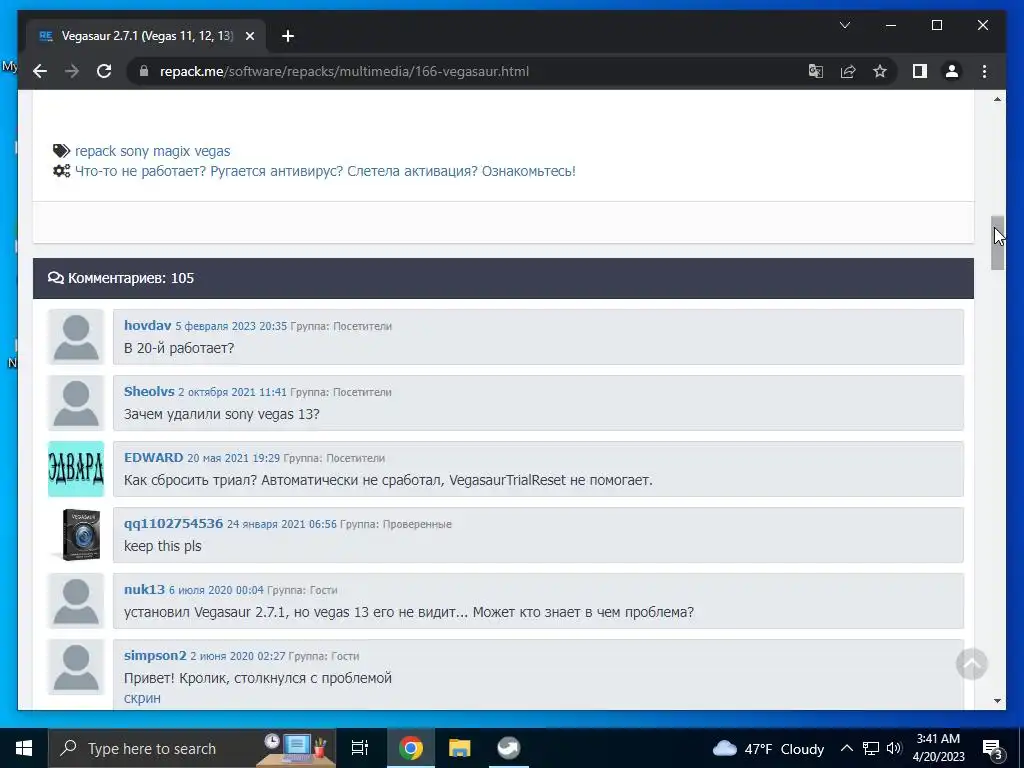
Task: Click the taskbar search box
Action: coord(192,748)
